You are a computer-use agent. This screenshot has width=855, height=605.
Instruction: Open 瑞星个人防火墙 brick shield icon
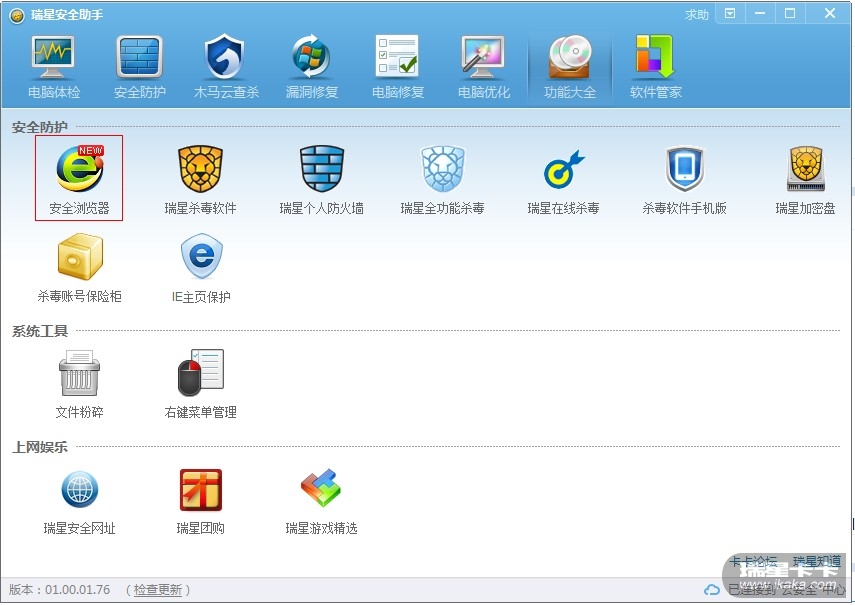[x=322, y=169]
